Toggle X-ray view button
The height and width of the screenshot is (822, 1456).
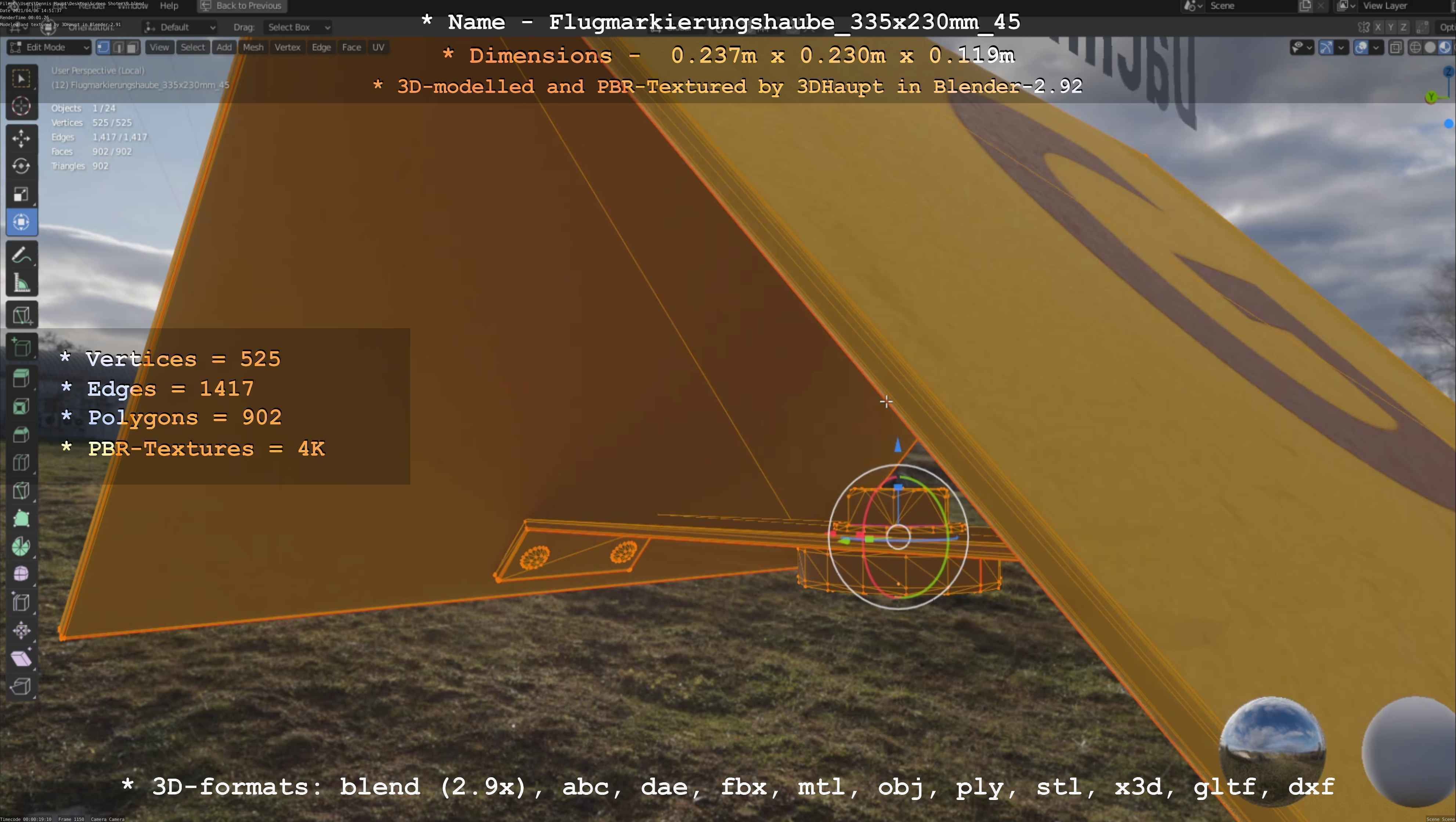tap(1395, 47)
